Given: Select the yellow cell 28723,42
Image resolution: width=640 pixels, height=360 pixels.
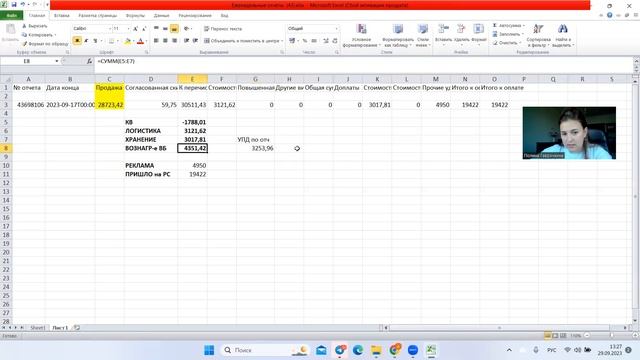Looking at the screenshot, I should 110,105.
